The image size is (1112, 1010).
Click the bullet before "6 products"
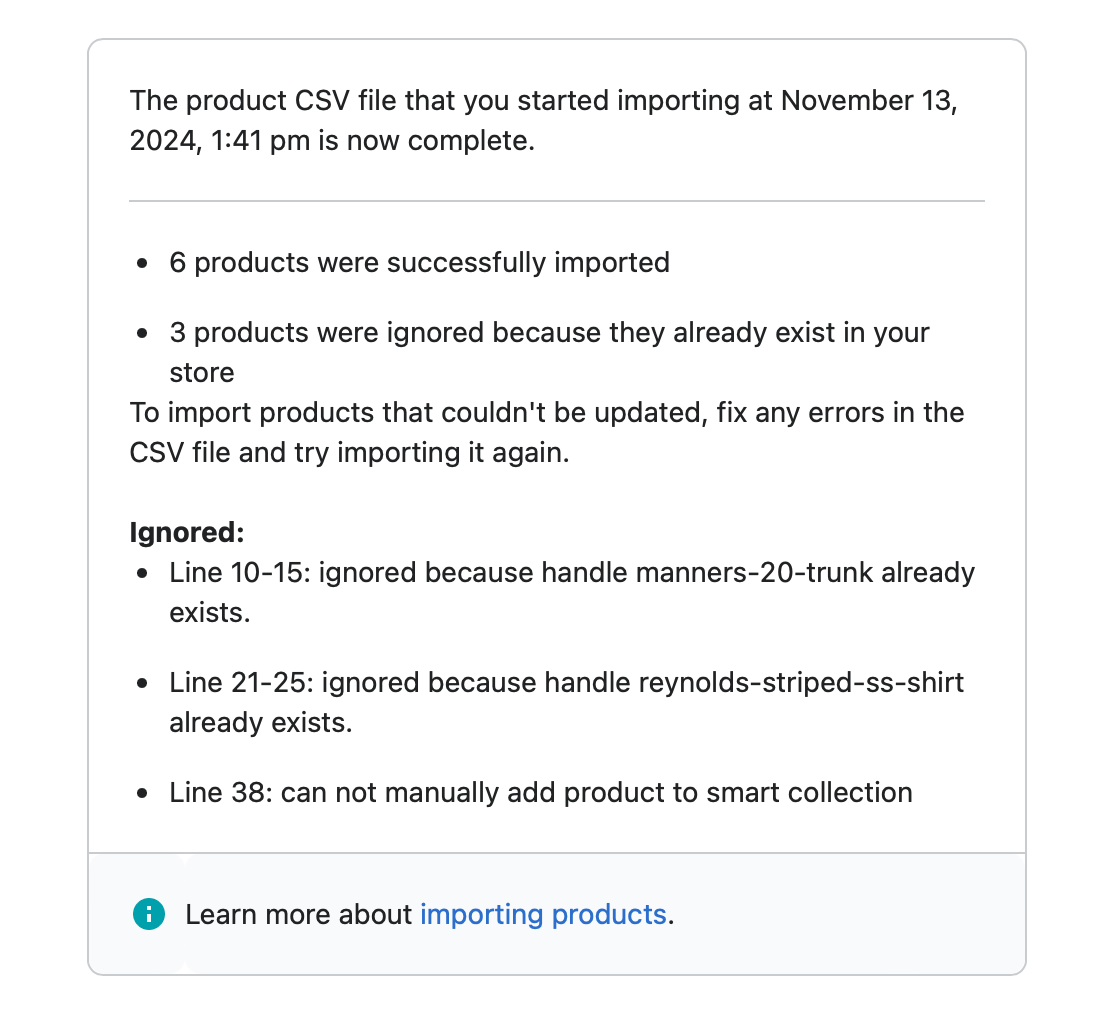[144, 263]
